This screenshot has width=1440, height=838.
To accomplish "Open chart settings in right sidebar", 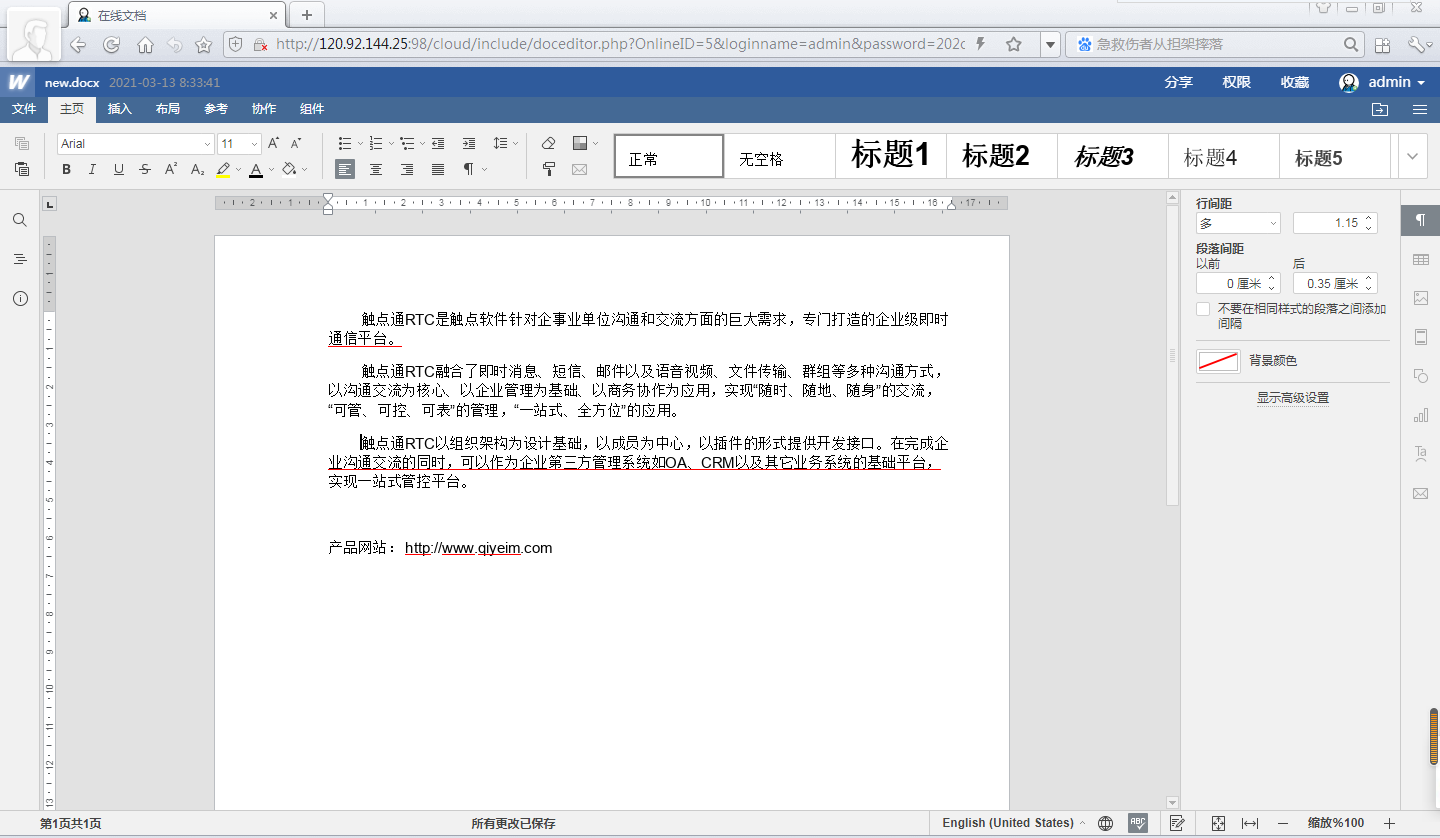I will [1420, 415].
